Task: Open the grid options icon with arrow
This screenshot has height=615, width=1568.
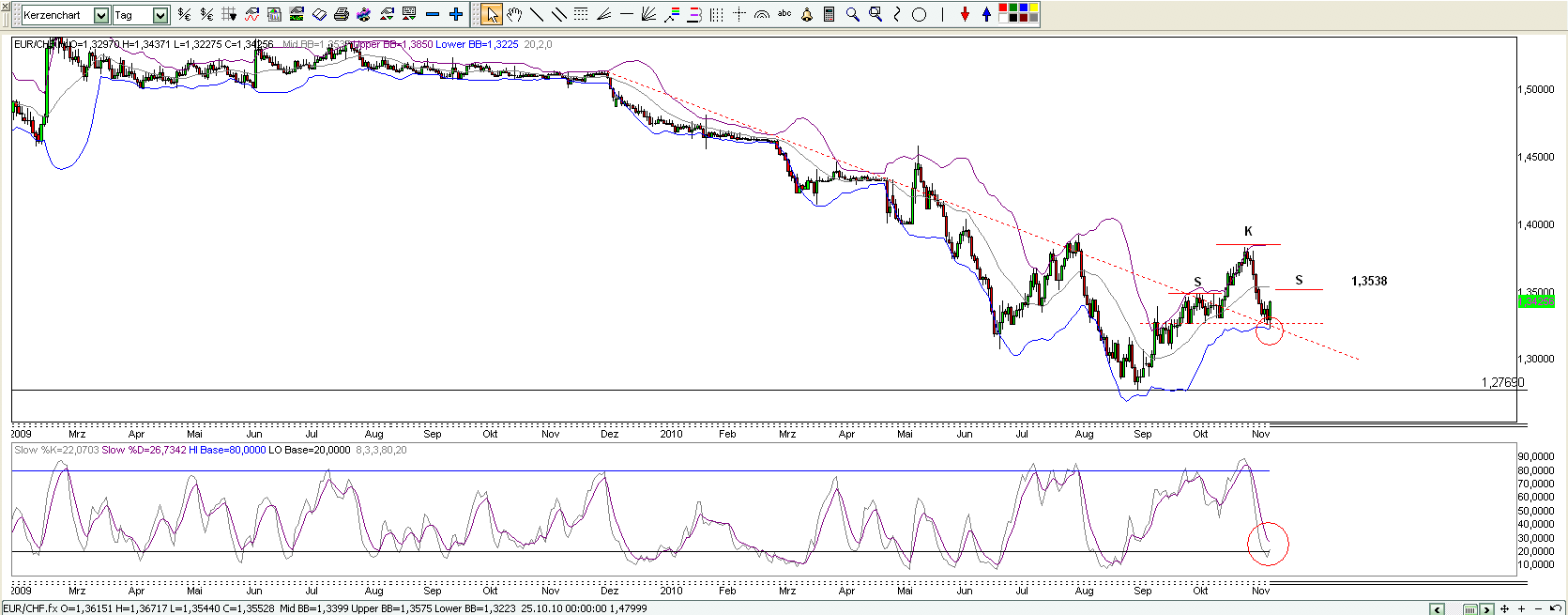Action: click(x=229, y=14)
